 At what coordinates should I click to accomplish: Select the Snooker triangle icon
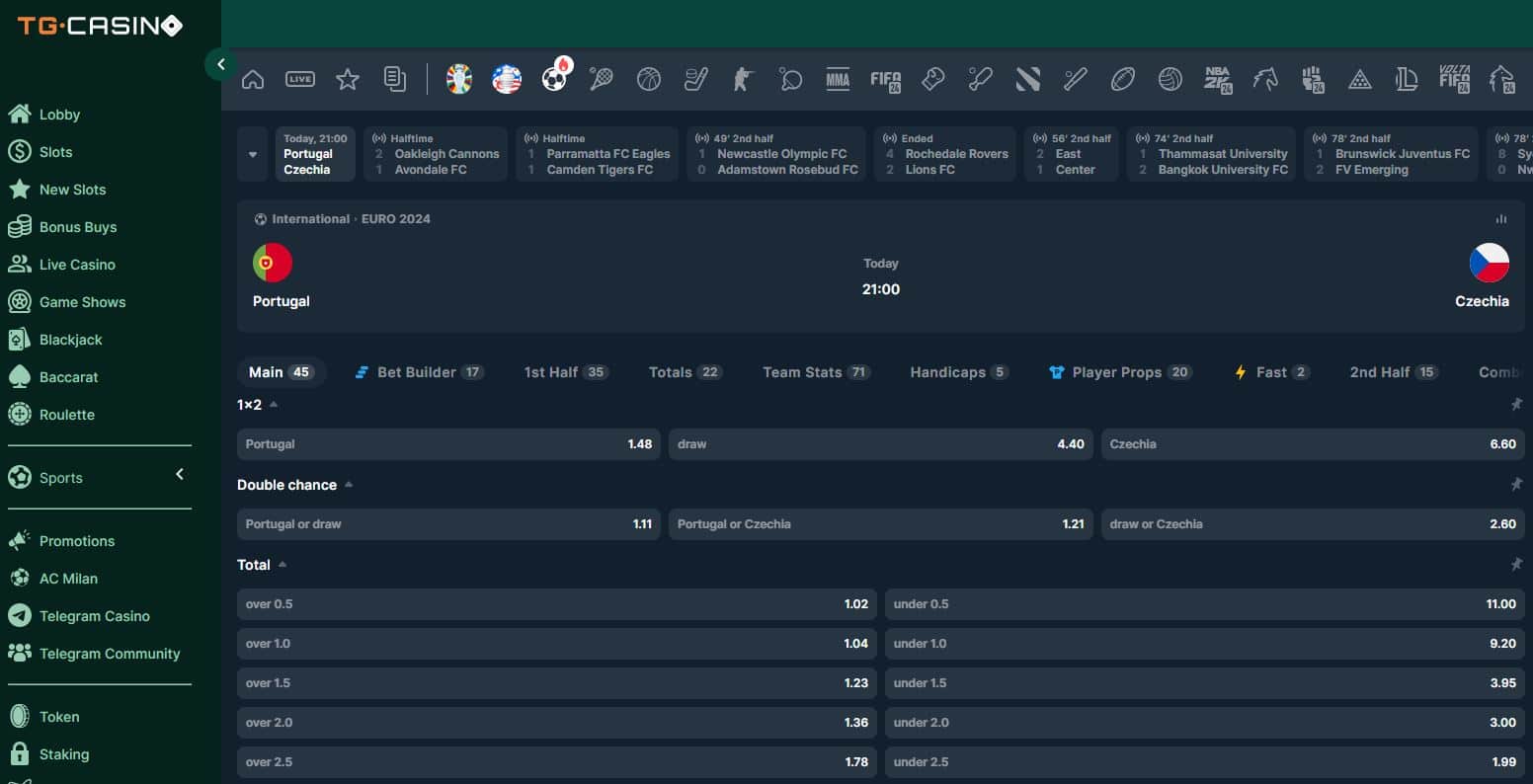(x=1360, y=79)
